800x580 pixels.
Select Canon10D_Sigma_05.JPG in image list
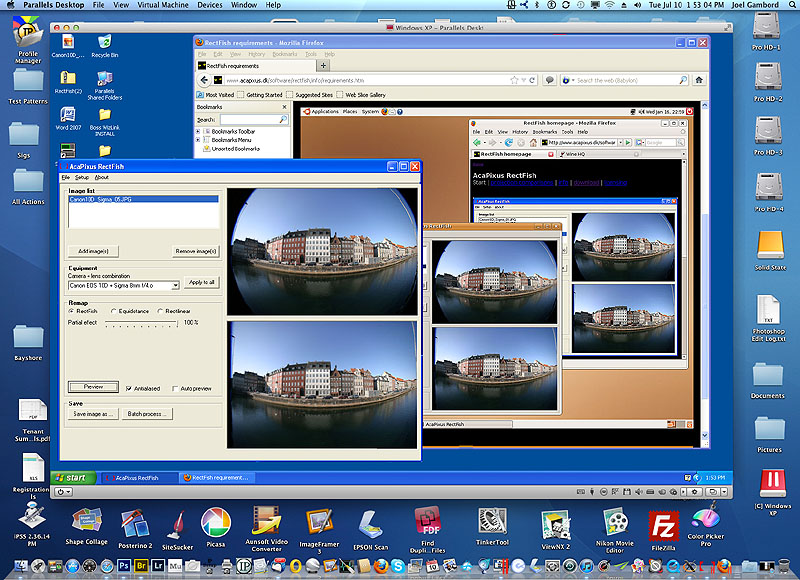[143, 199]
